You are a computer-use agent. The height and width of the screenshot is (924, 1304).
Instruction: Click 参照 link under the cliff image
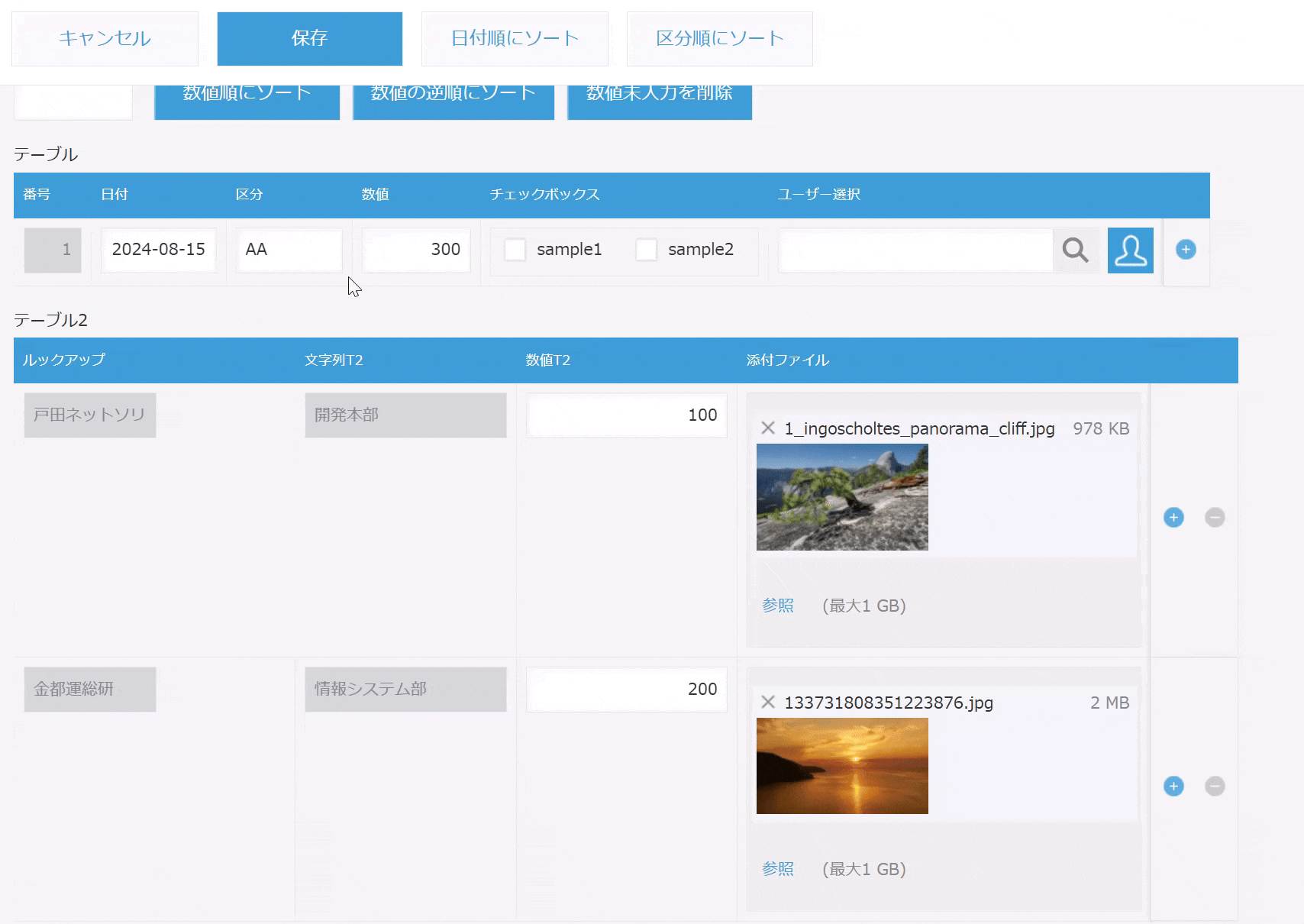click(x=778, y=606)
